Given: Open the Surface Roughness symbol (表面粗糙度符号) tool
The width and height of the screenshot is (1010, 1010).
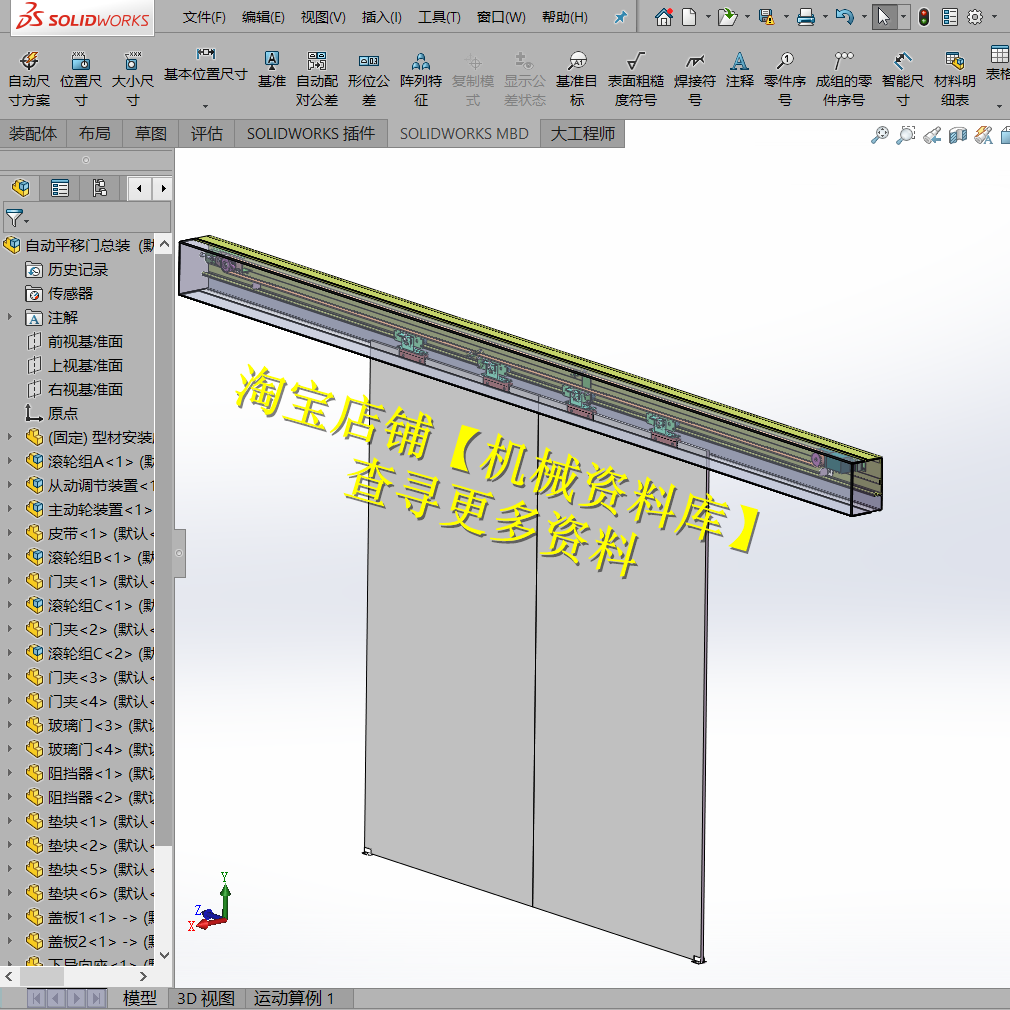Looking at the screenshot, I should [x=635, y=79].
